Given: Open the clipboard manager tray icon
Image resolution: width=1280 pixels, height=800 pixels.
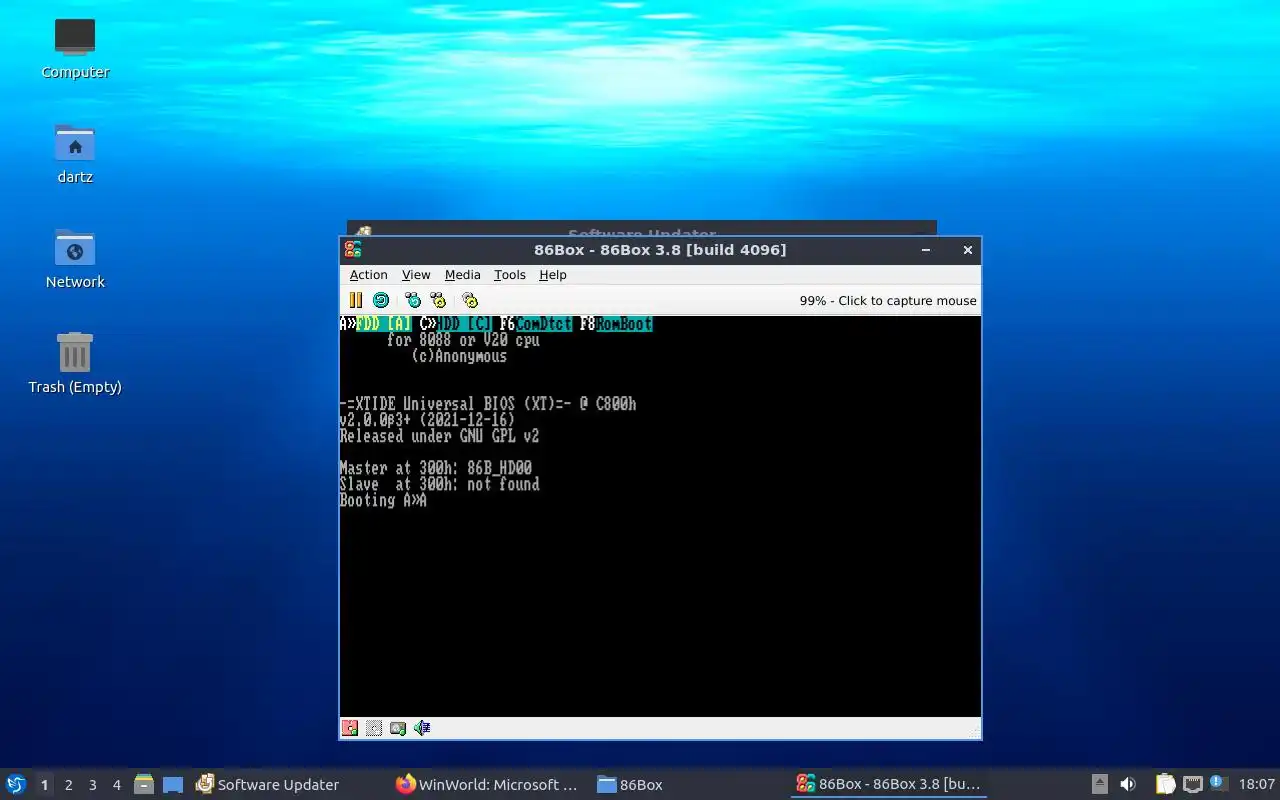Looking at the screenshot, I should click(x=1165, y=784).
